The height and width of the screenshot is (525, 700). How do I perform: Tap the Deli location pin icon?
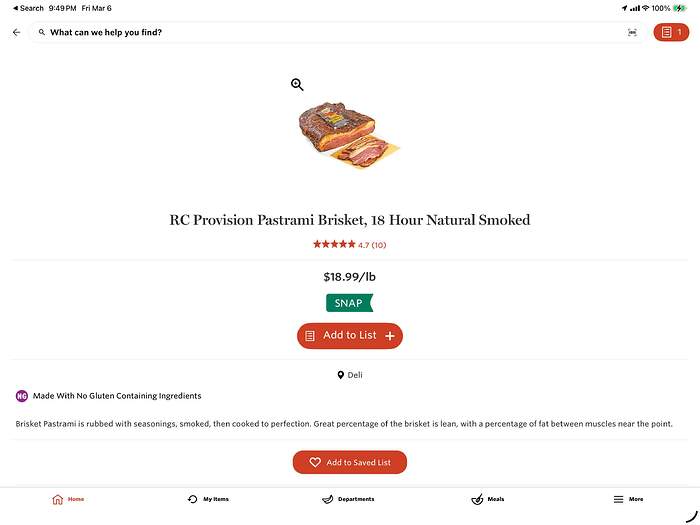coord(340,375)
